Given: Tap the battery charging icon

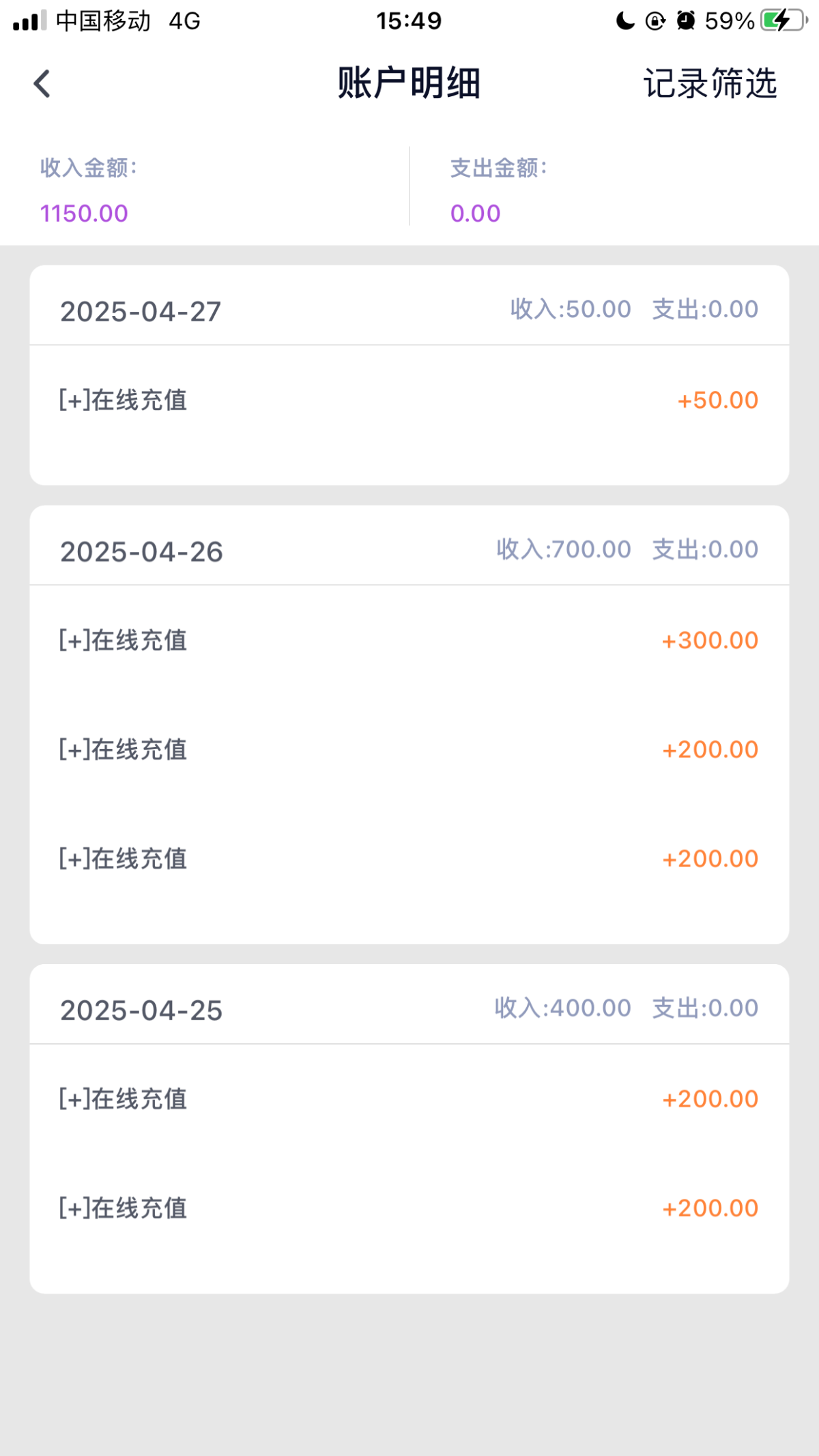Looking at the screenshot, I should (x=784, y=20).
